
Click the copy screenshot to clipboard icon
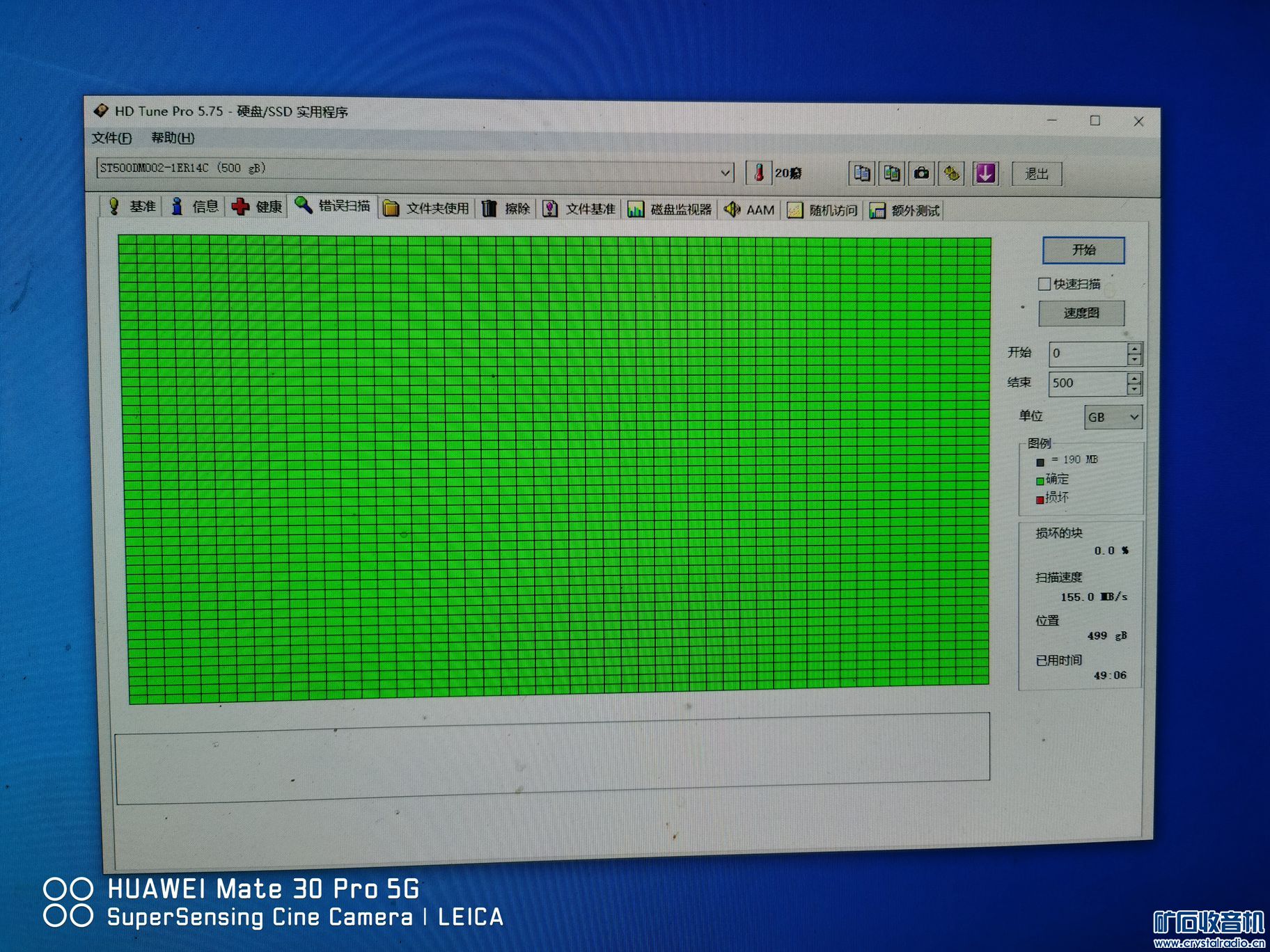pos(891,173)
